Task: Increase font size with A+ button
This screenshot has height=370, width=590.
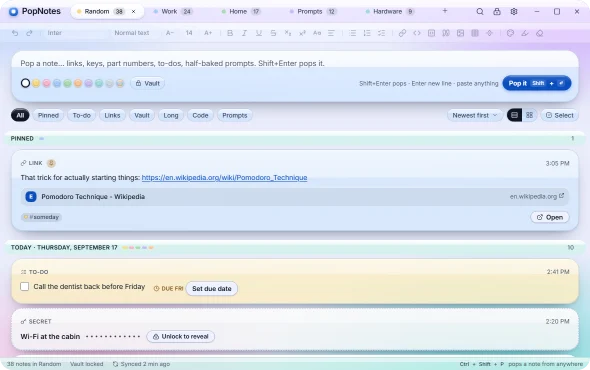Action: 208,33
